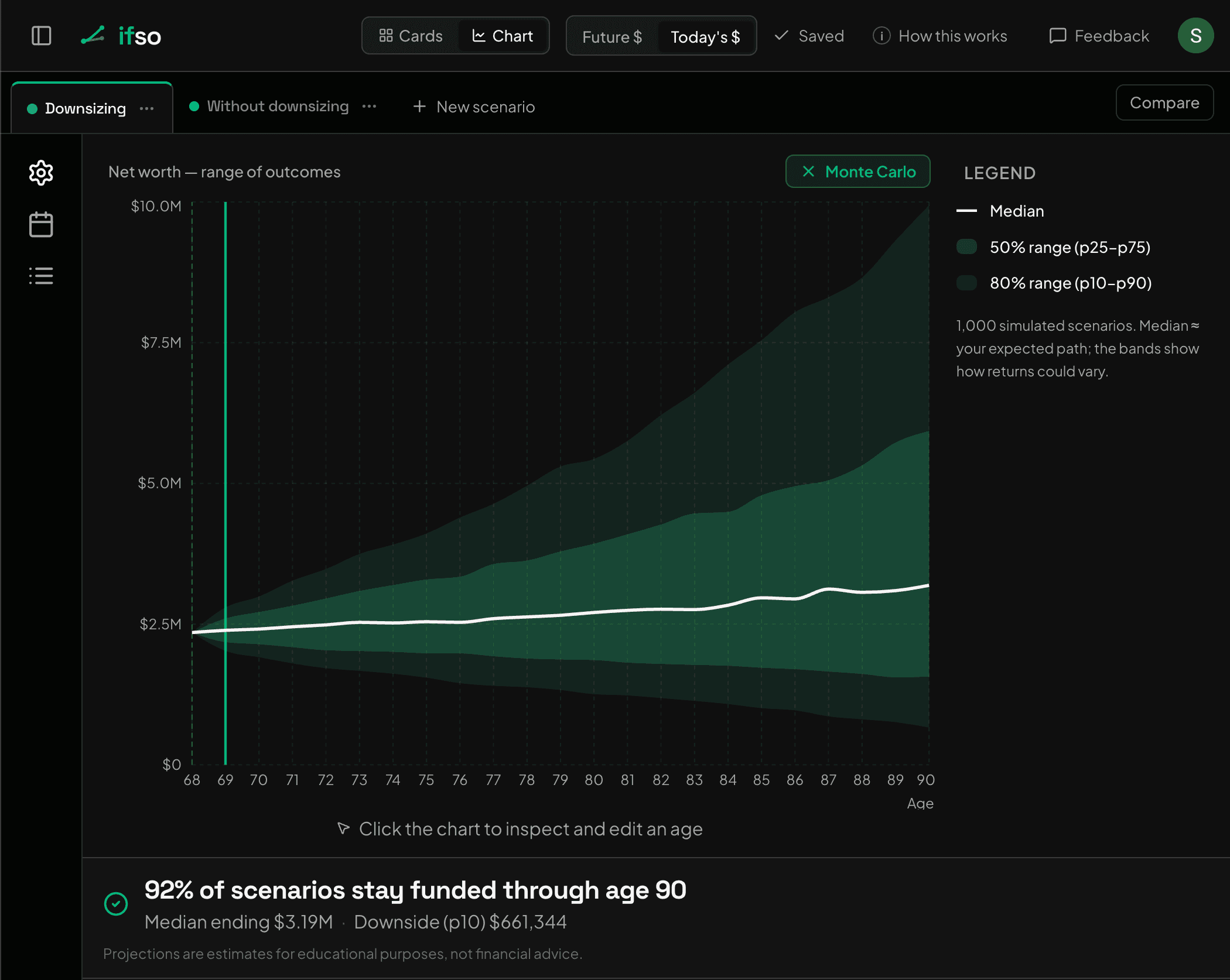Open the list view icon

41,276
